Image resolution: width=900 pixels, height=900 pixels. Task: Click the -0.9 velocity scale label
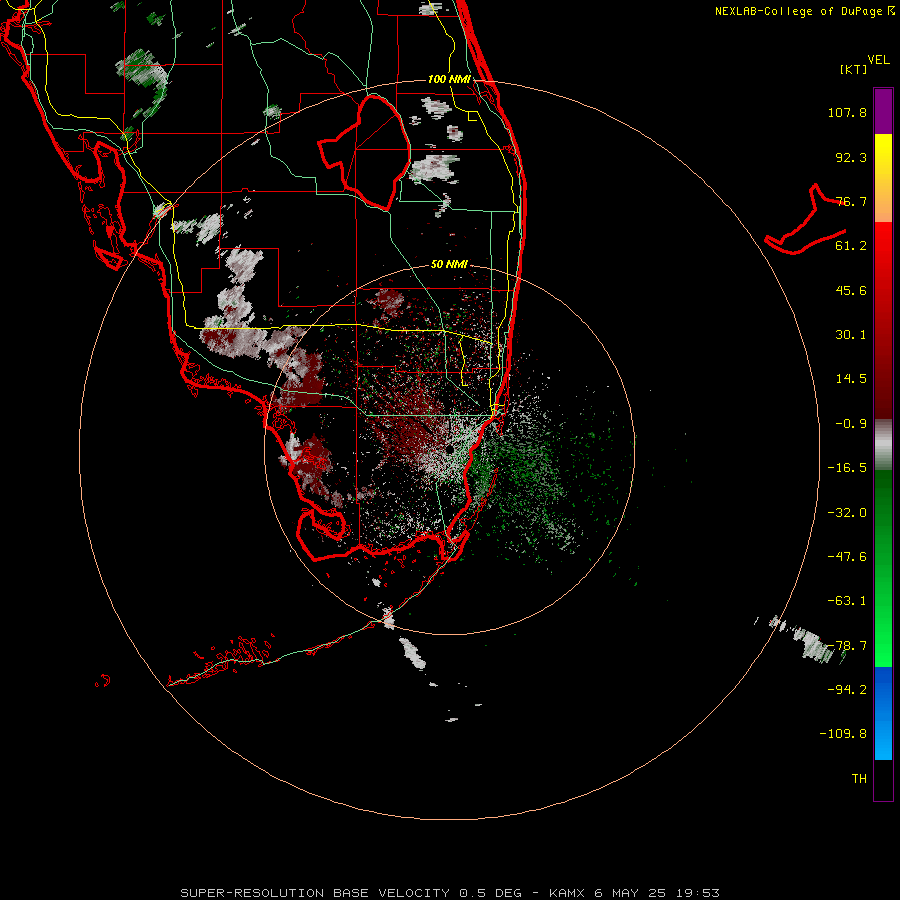(851, 424)
